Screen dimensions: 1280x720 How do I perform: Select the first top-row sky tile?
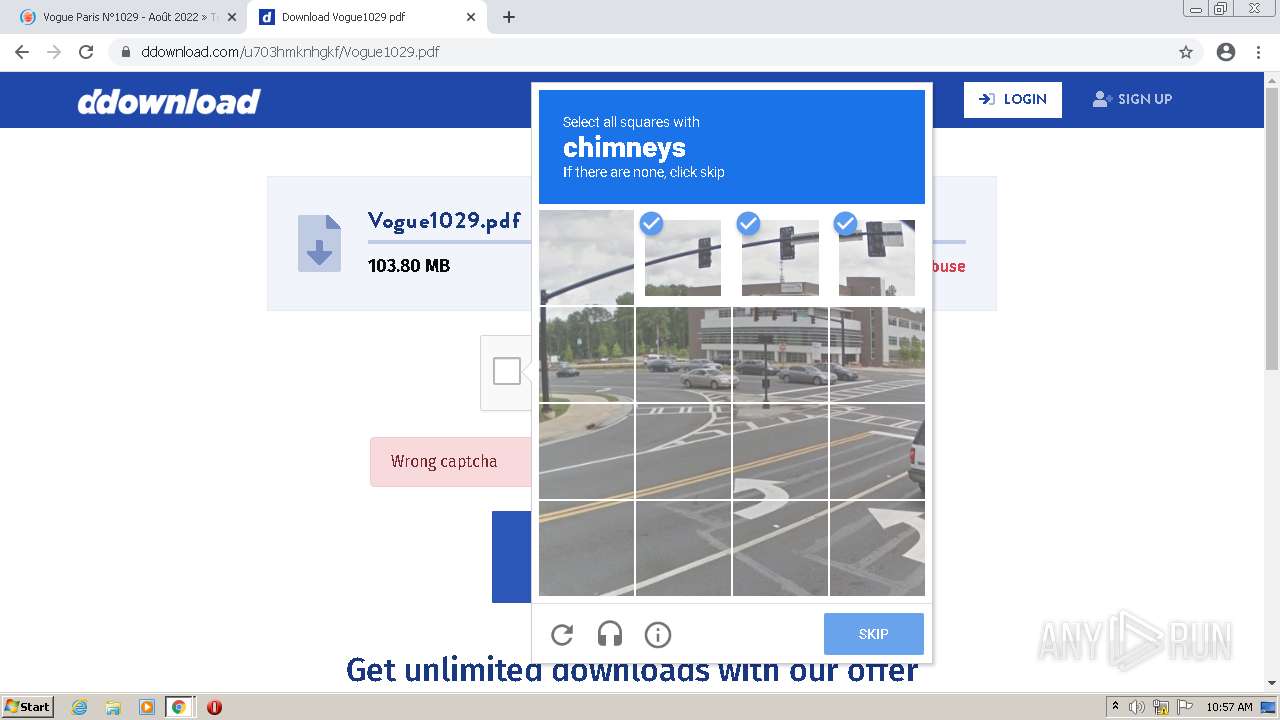[x=586, y=257]
